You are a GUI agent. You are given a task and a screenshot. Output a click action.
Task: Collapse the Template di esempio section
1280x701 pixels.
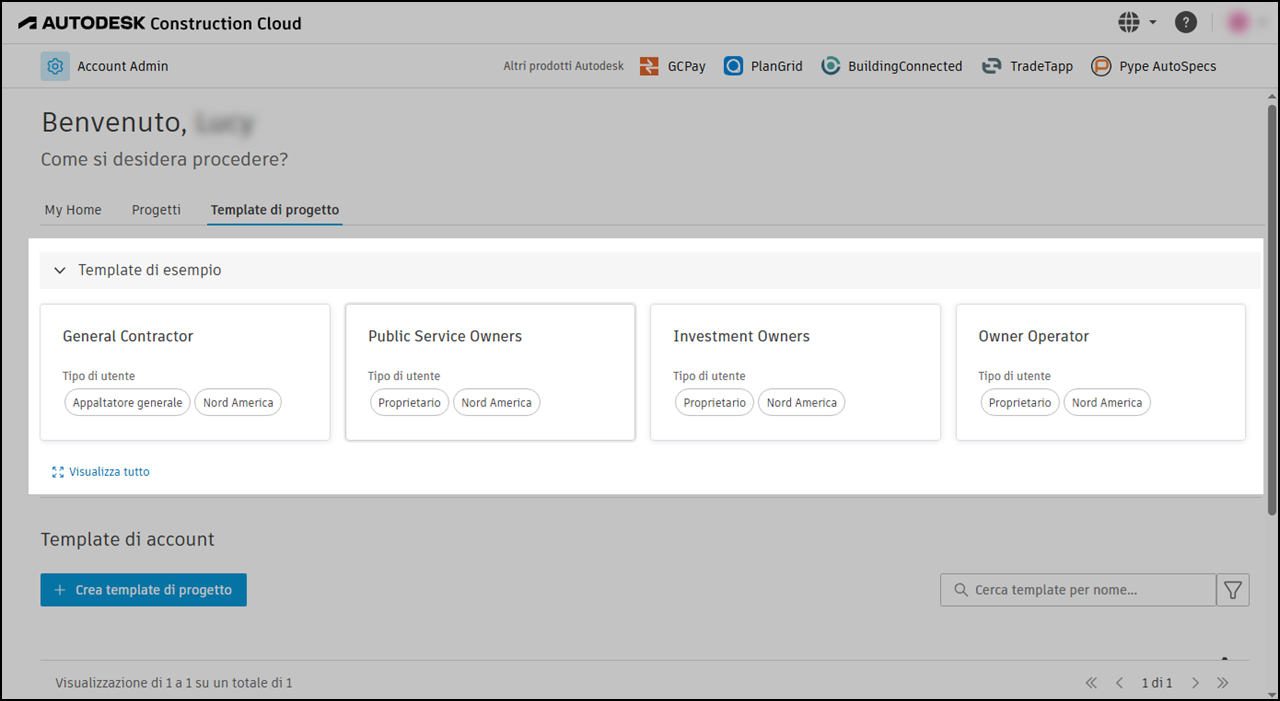[59, 270]
